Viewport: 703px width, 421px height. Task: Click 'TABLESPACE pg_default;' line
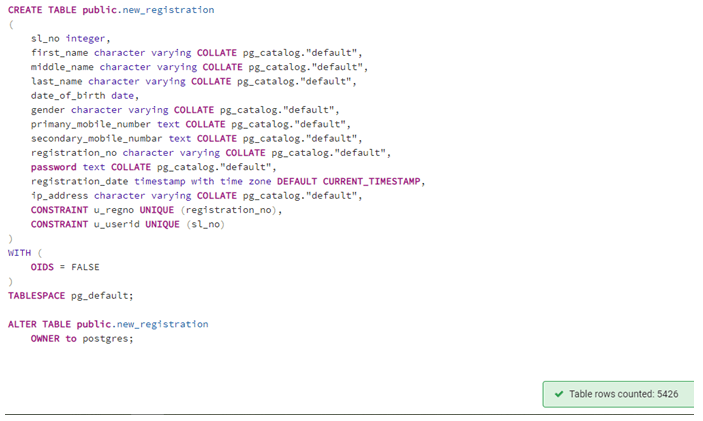coord(70,296)
